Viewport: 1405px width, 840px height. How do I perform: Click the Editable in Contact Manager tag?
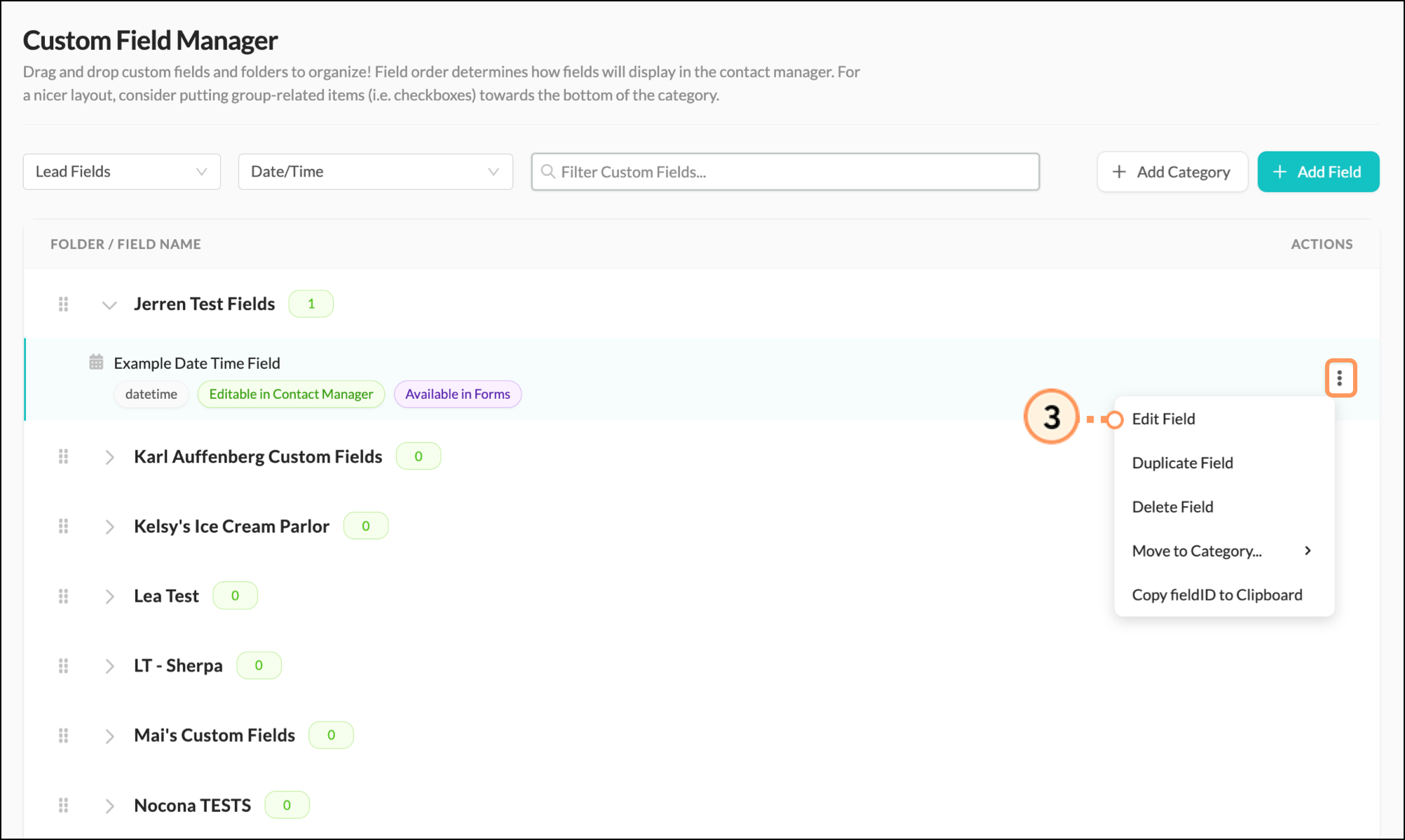[x=291, y=394]
